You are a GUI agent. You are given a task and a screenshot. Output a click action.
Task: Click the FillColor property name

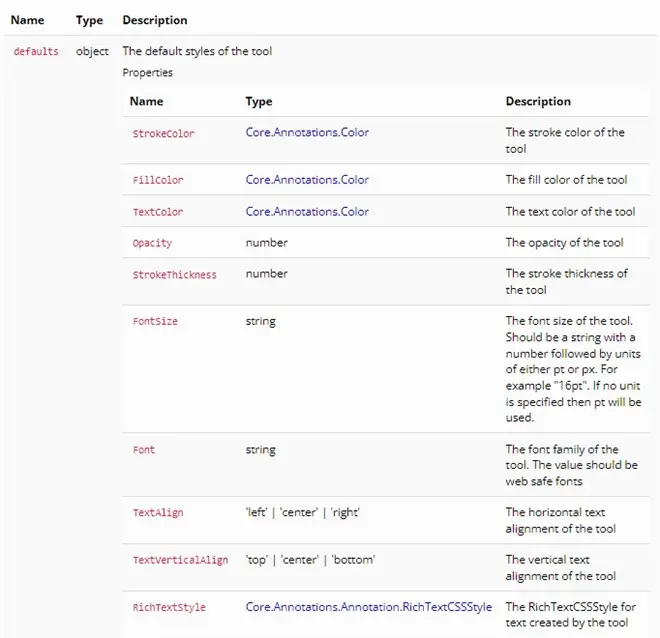(x=158, y=181)
